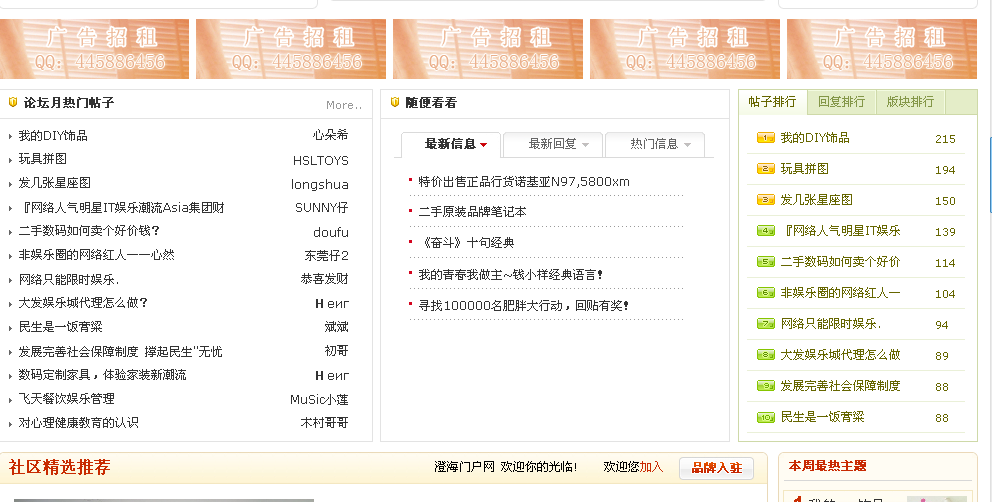Switch to the 热门信息 tab
The image size is (992, 502).
(x=655, y=144)
